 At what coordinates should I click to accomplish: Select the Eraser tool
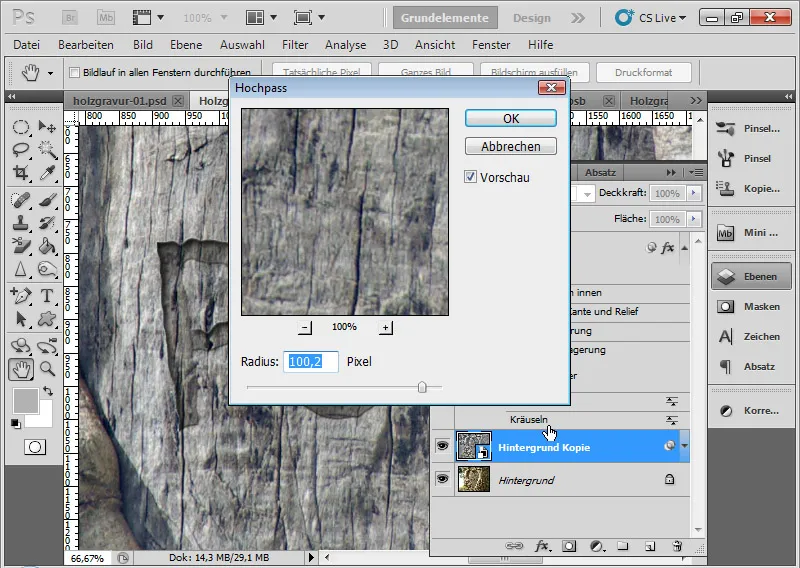[x=20, y=246]
